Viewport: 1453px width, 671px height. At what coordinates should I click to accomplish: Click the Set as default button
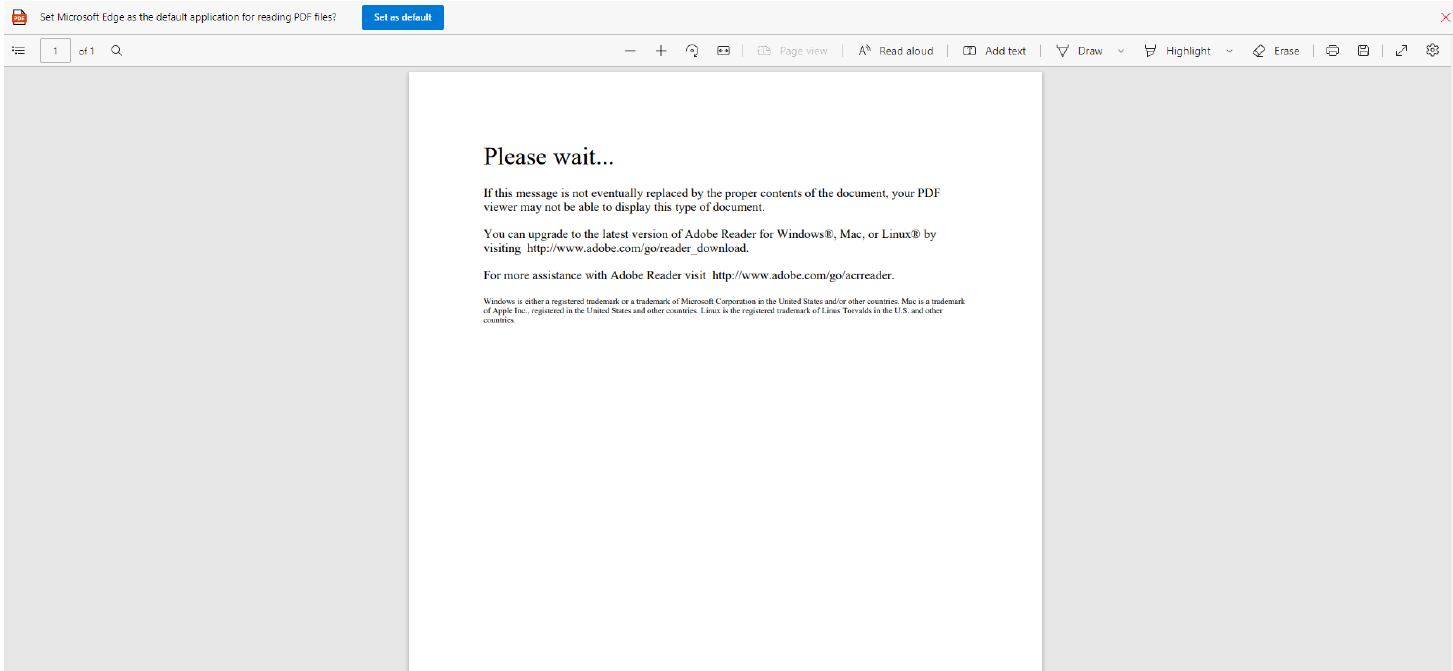tap(402, 17)
